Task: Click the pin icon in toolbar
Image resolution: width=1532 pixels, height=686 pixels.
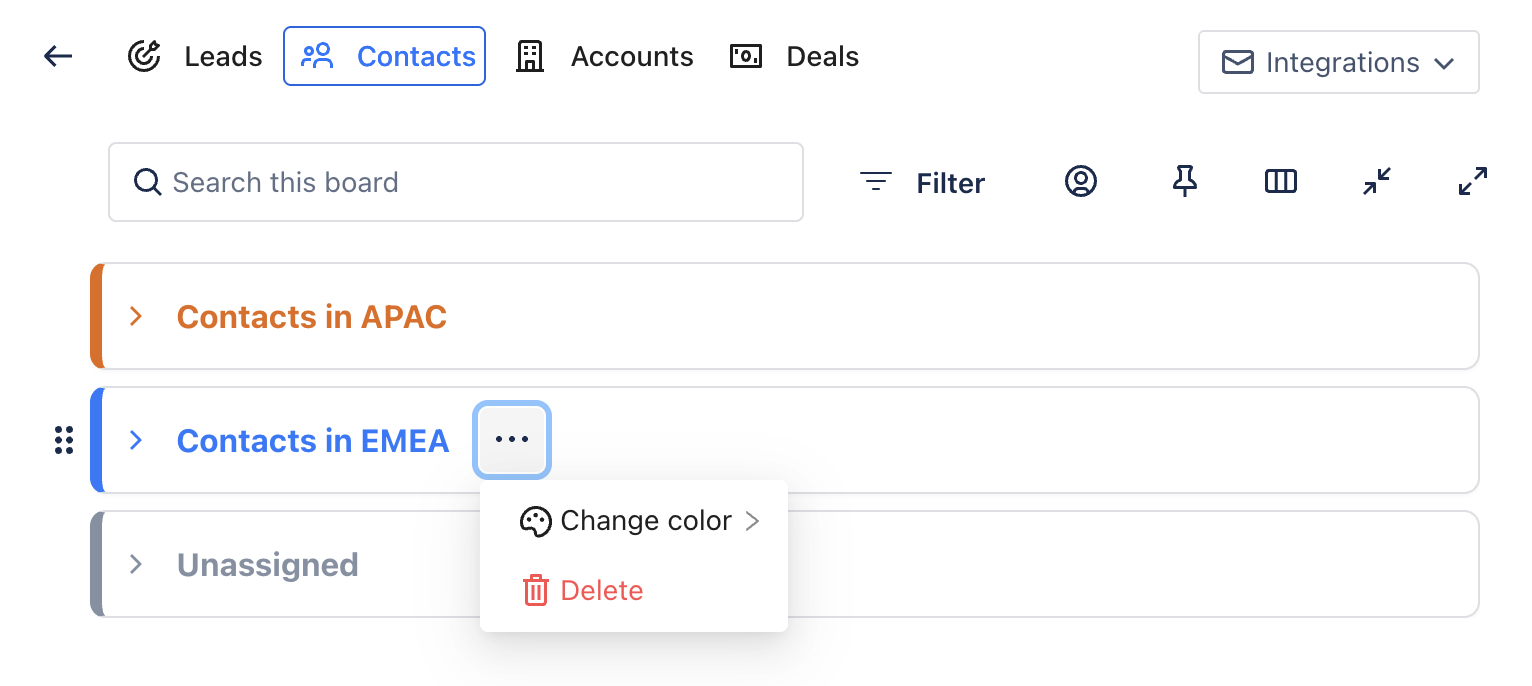Action: [1185, 181]
